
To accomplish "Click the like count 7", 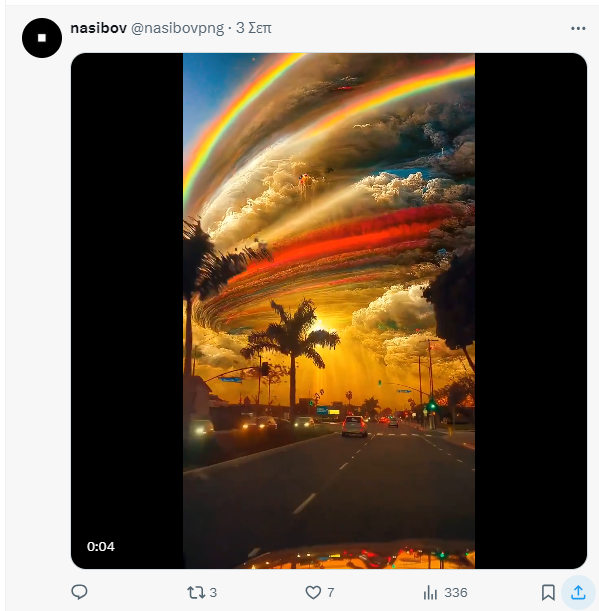I will (x=330, y=593).
